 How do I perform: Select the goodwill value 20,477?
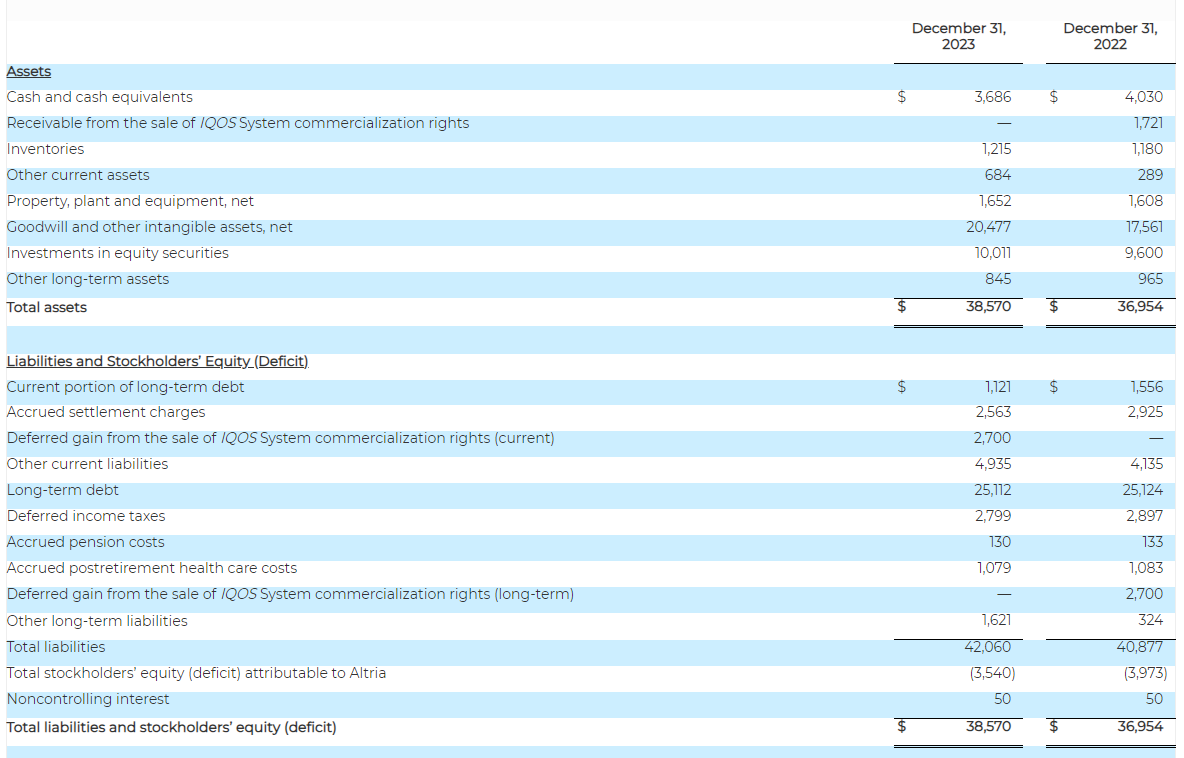(989, 227)
